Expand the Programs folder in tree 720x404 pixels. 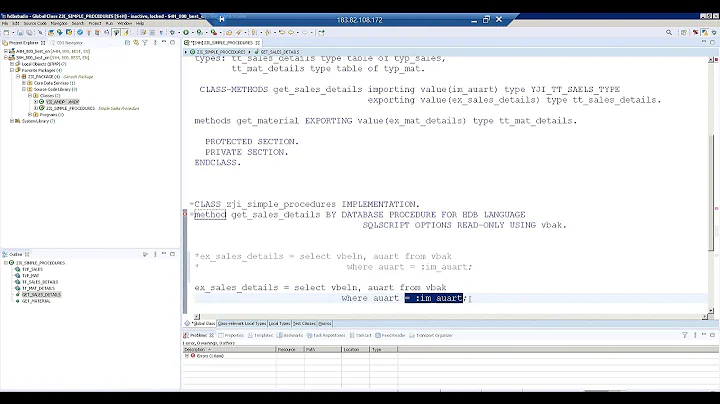(x=30, y=114)
